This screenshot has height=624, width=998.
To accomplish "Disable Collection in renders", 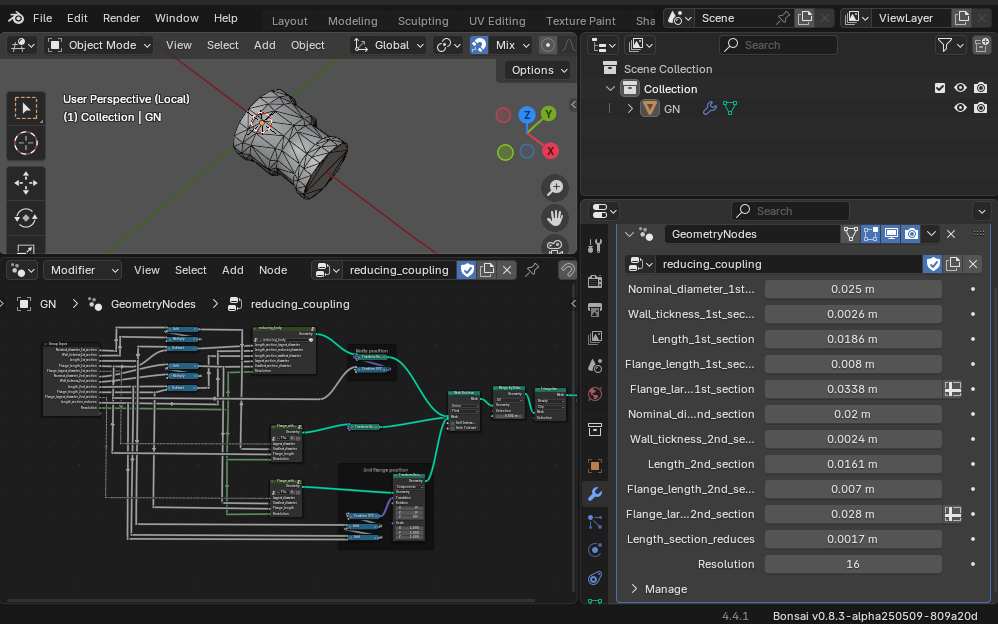I will [x=981, y=89].
